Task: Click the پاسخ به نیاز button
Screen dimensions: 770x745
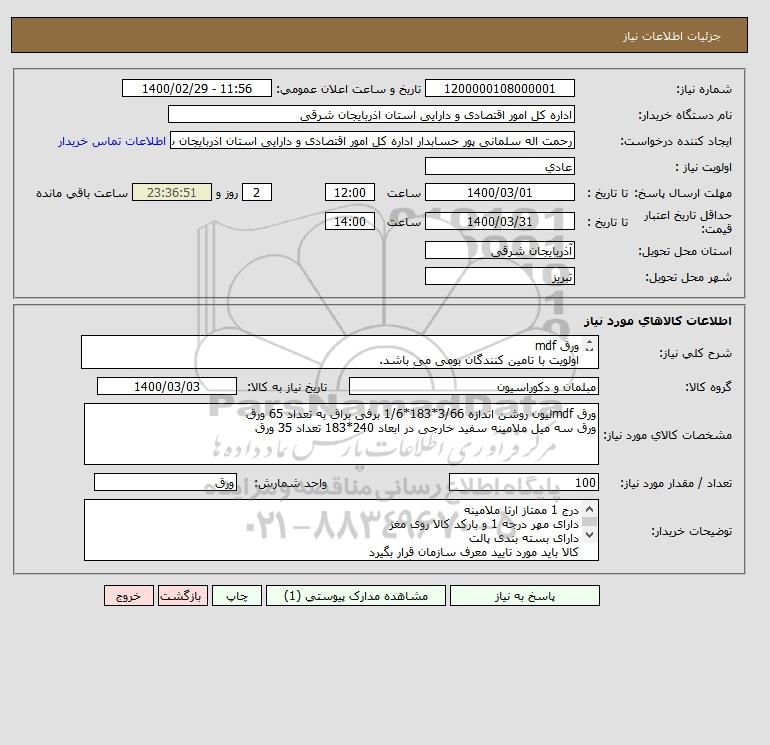Action: click(524, 596)
